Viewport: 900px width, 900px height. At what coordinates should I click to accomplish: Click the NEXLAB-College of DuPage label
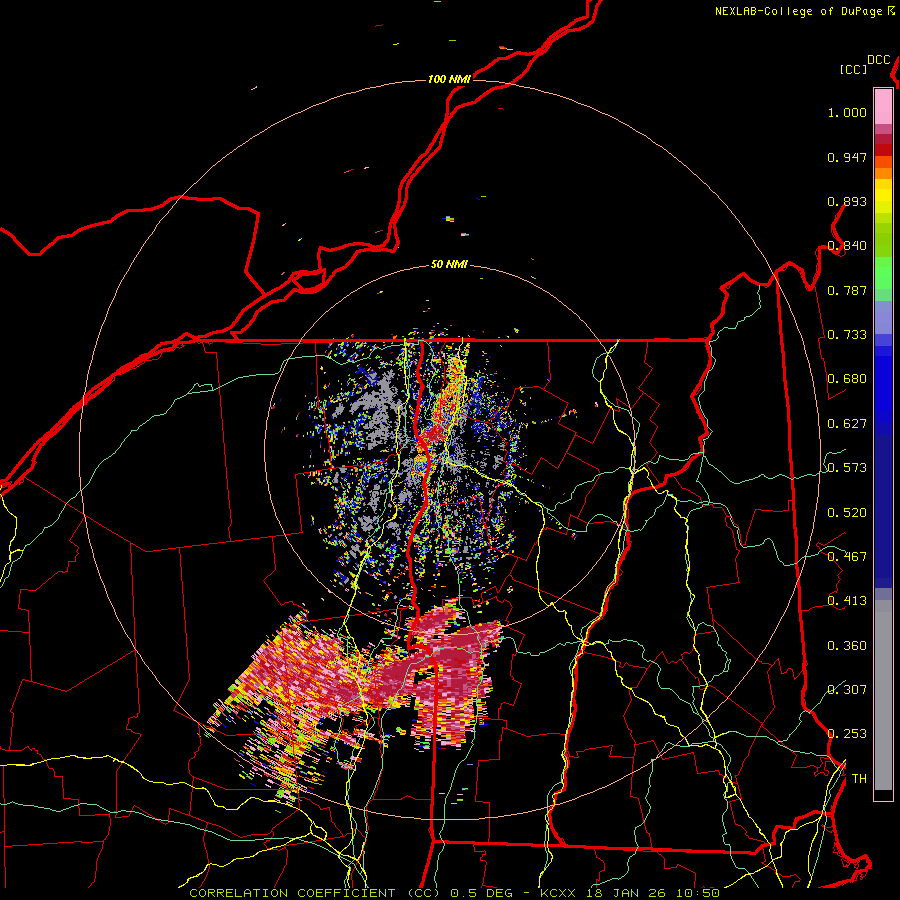point(800,11)
